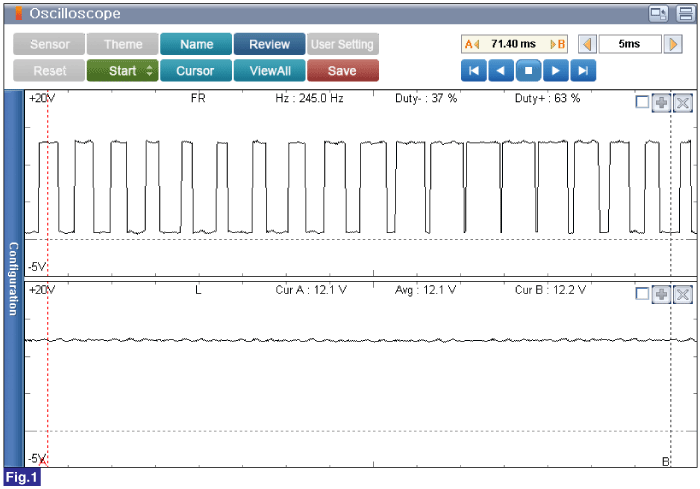Click the 71.40 ms cursor time readout
The height and width of the screenshot is (489, 700).
[x=513, y=44]
